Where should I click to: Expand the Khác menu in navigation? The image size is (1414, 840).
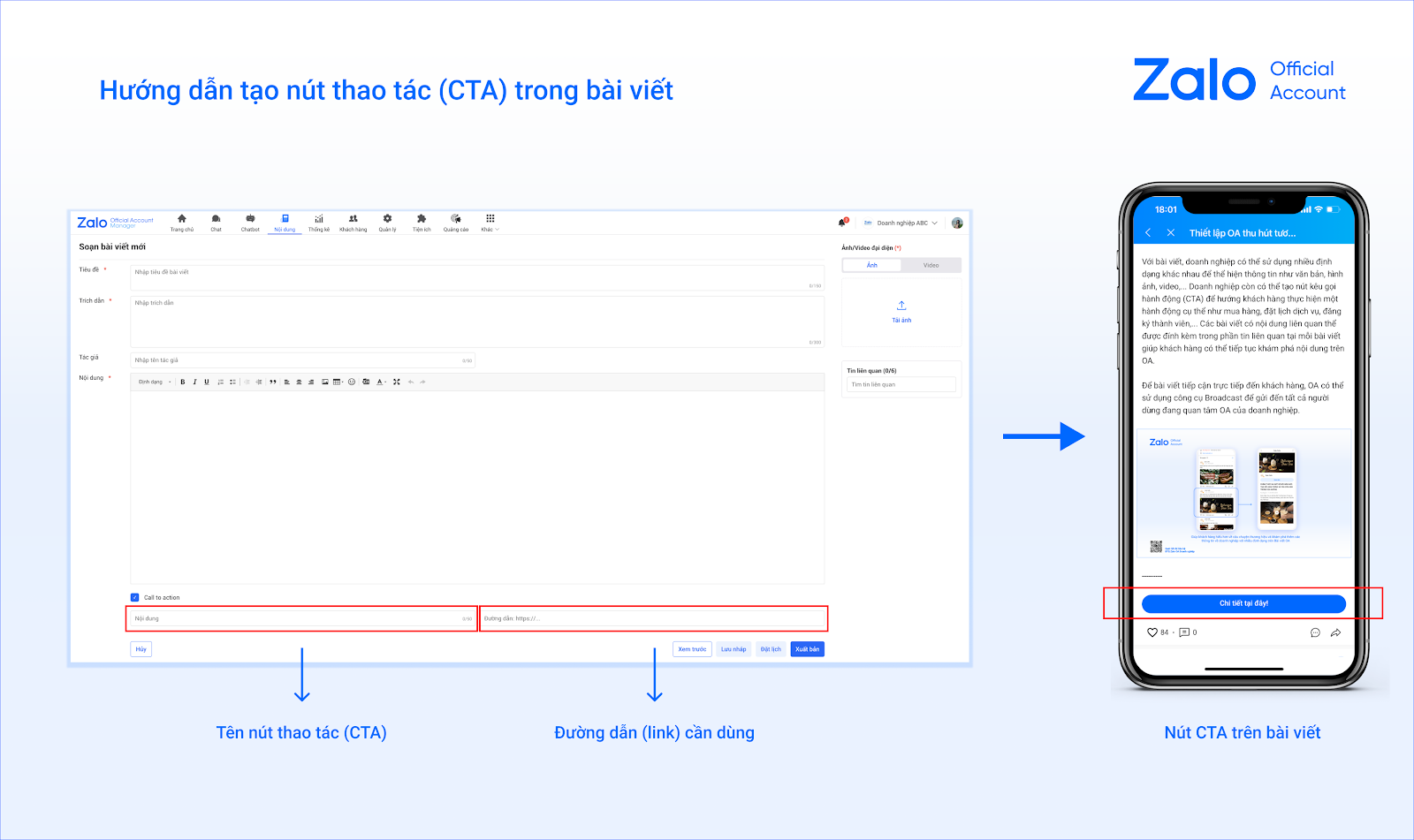[x=490, y=223]
